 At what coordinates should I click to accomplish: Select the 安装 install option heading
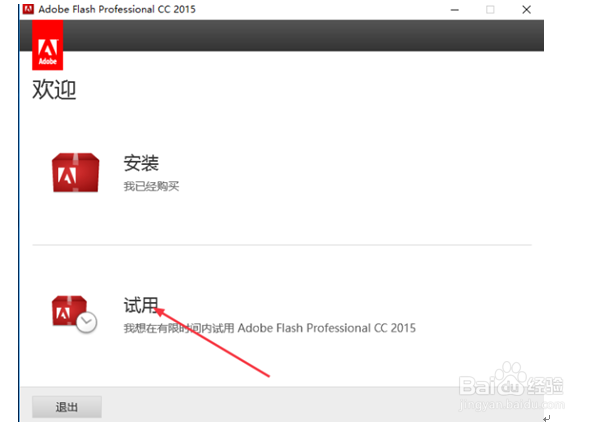[141, 163]
